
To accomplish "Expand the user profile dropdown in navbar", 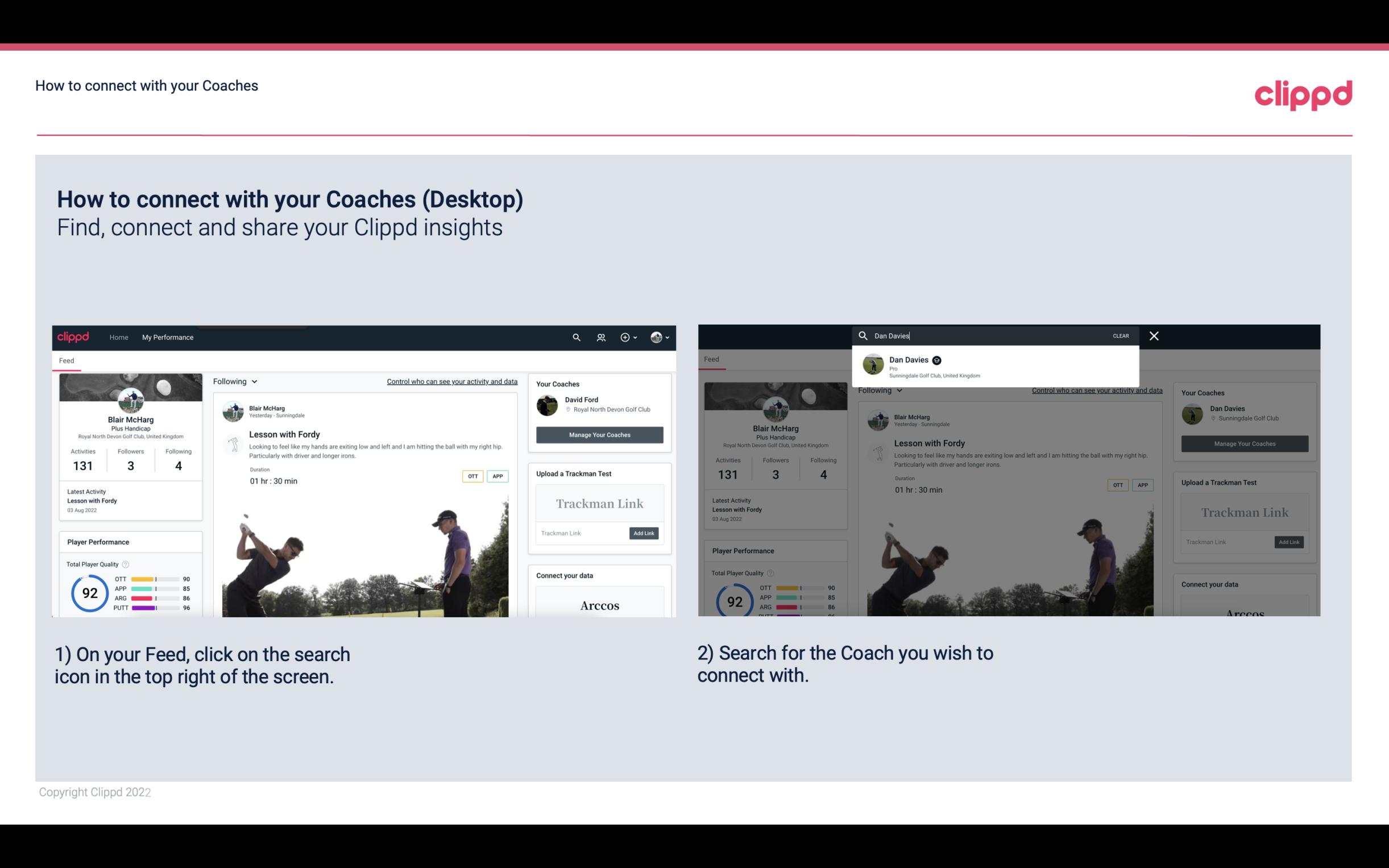I will (x=659, y=337).
